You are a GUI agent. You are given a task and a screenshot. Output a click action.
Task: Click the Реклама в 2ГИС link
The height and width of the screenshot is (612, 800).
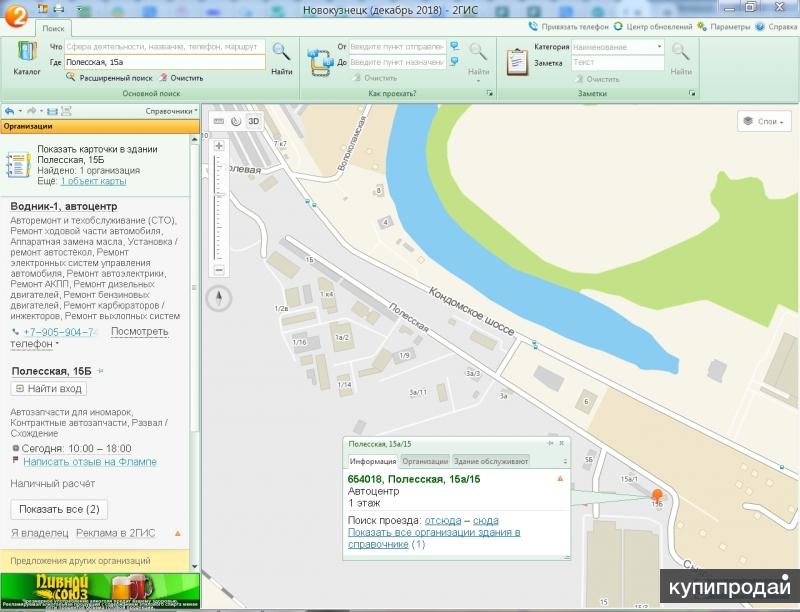click(115, 533)
